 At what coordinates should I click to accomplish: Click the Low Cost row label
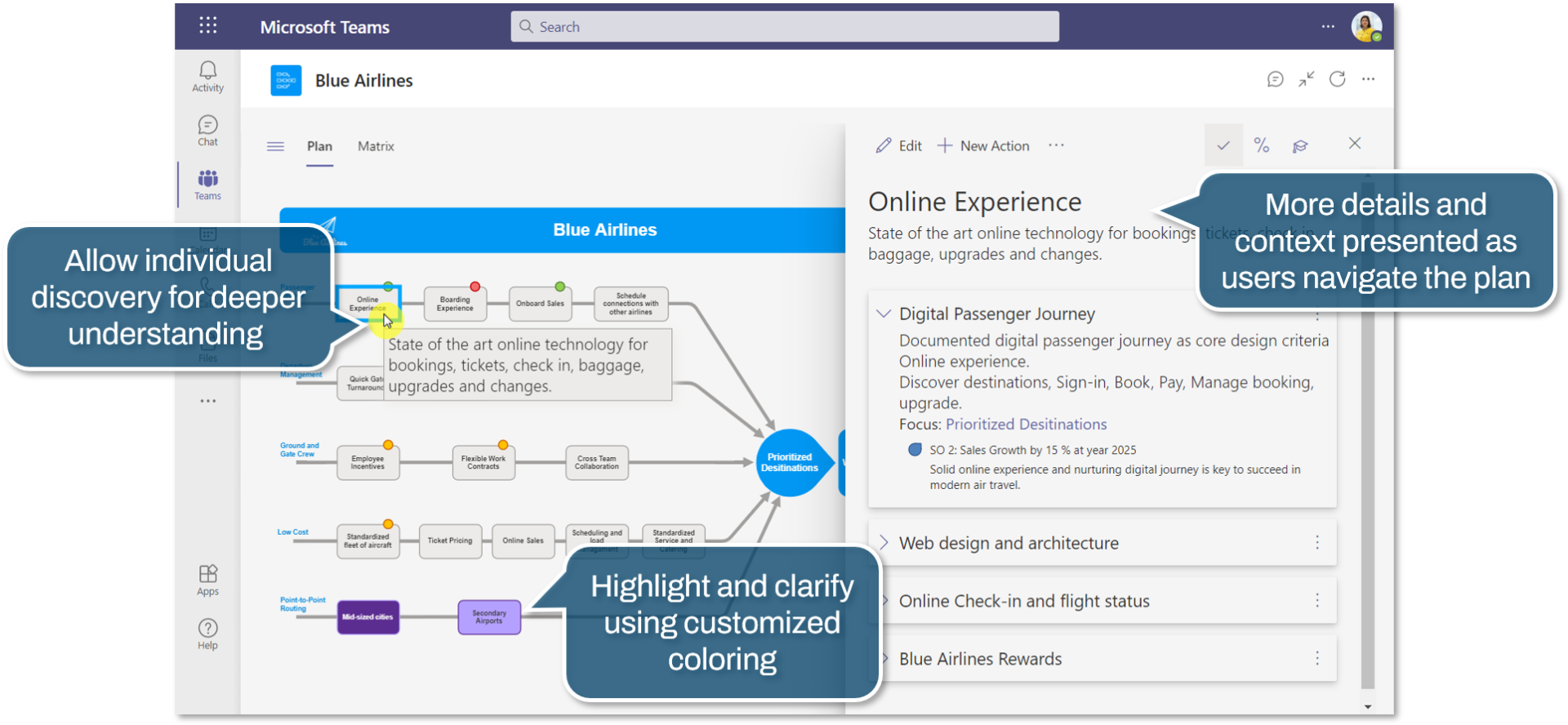[292, 532]
